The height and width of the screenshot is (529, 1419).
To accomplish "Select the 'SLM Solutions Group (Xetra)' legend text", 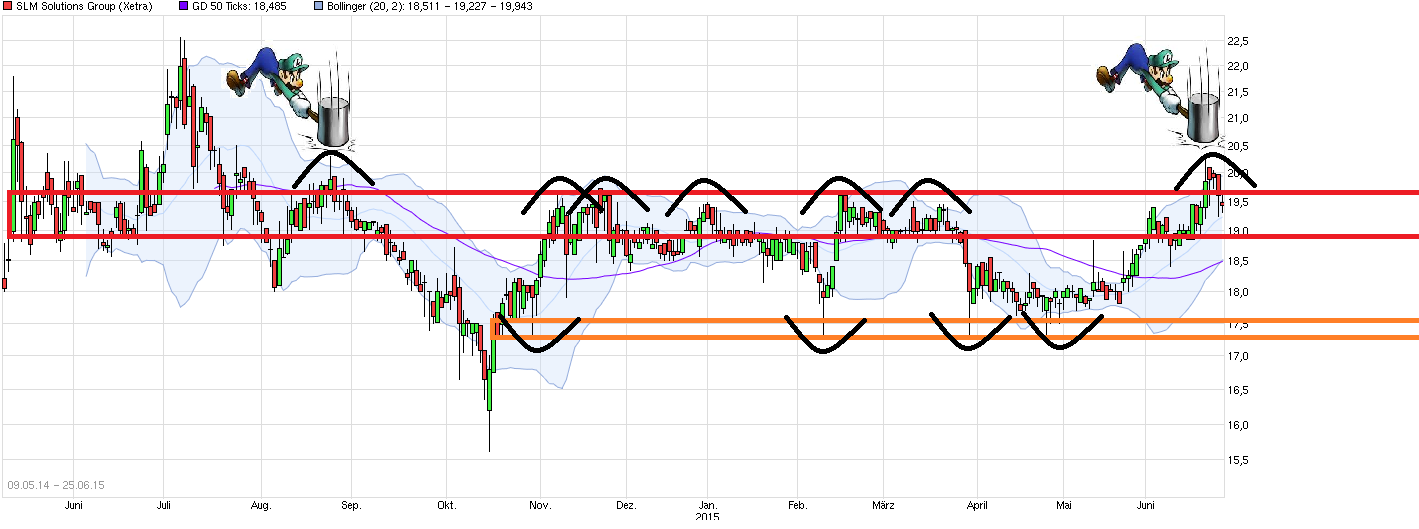I will click(x=84, y=6).
